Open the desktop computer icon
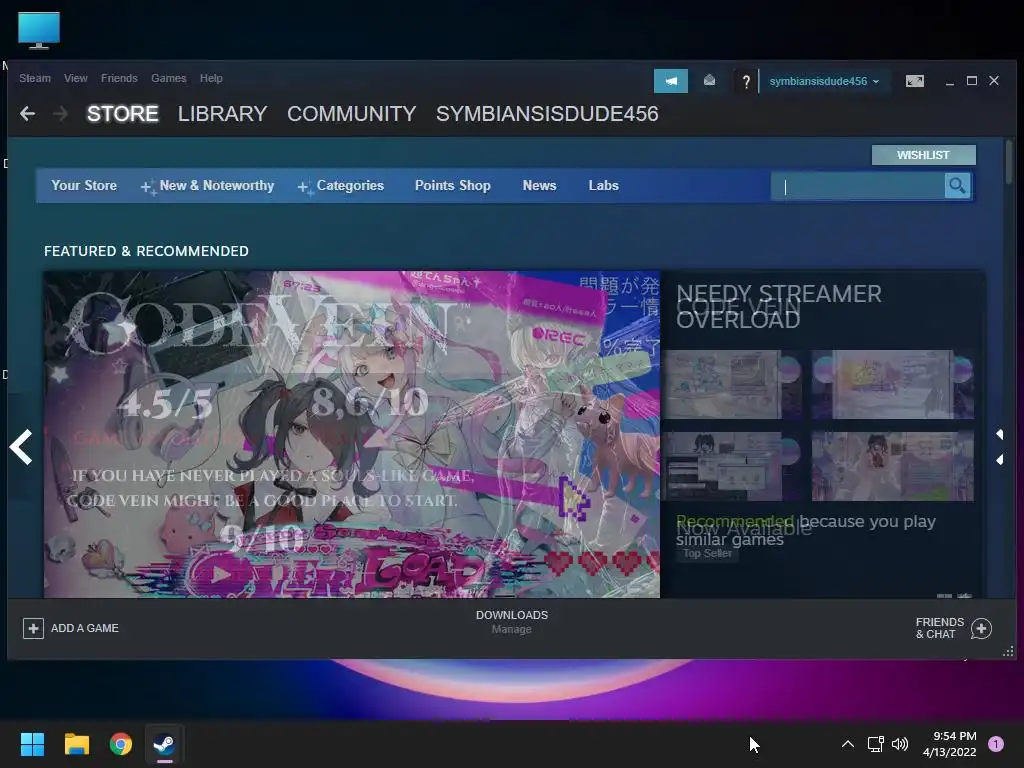 [x=39, y=30]
